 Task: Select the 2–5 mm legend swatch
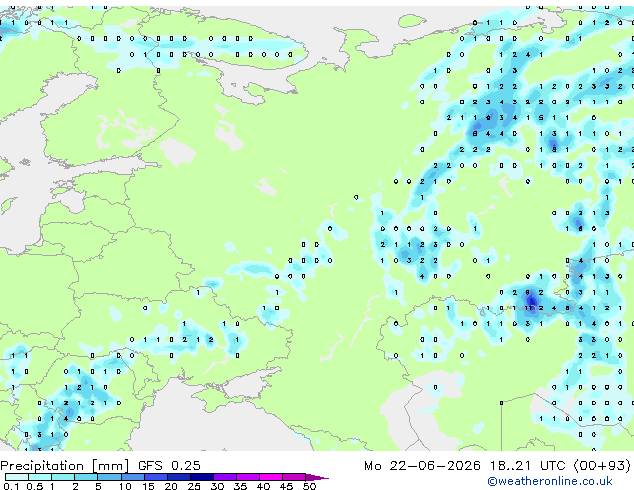86,477
